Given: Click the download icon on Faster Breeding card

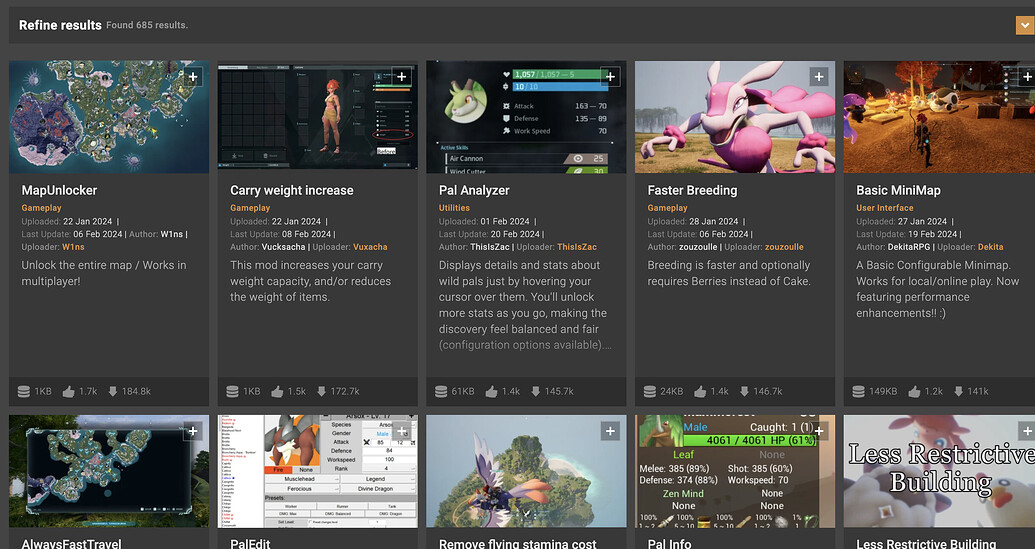Looking at the screenshot, I should pyautogui.click(x=744, y=391).
